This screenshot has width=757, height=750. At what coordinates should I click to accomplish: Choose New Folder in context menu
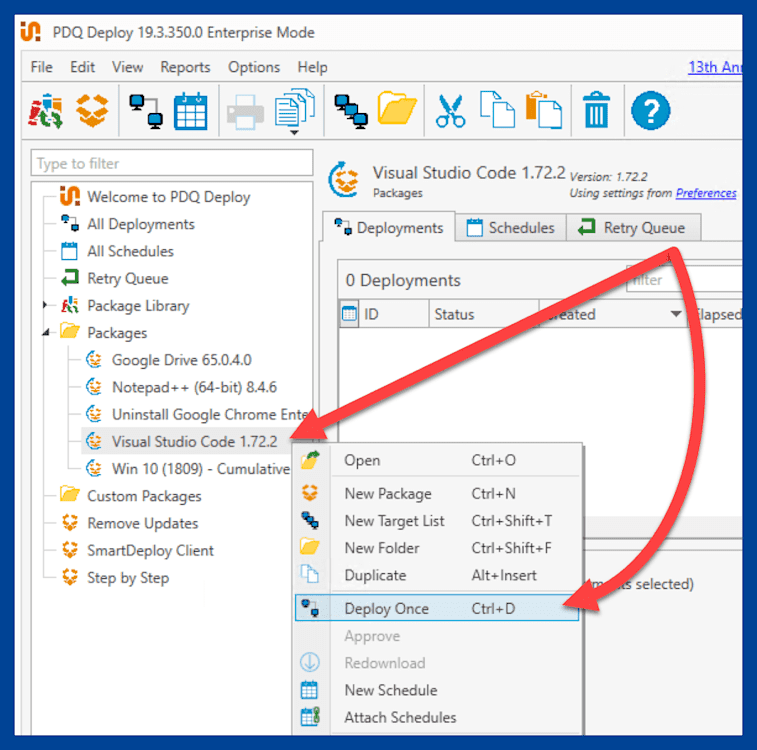437,548
